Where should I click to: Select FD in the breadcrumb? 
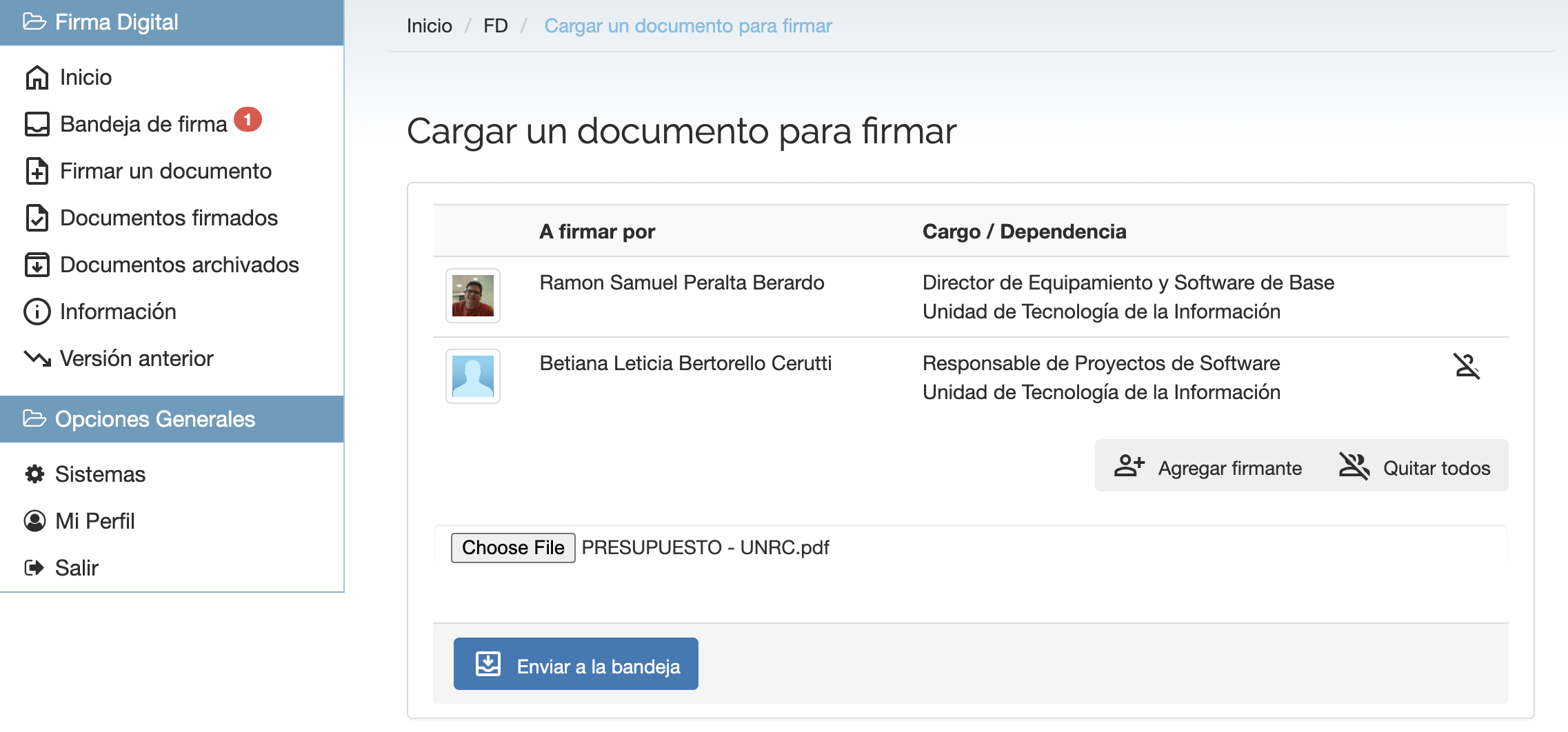[496, 26]
